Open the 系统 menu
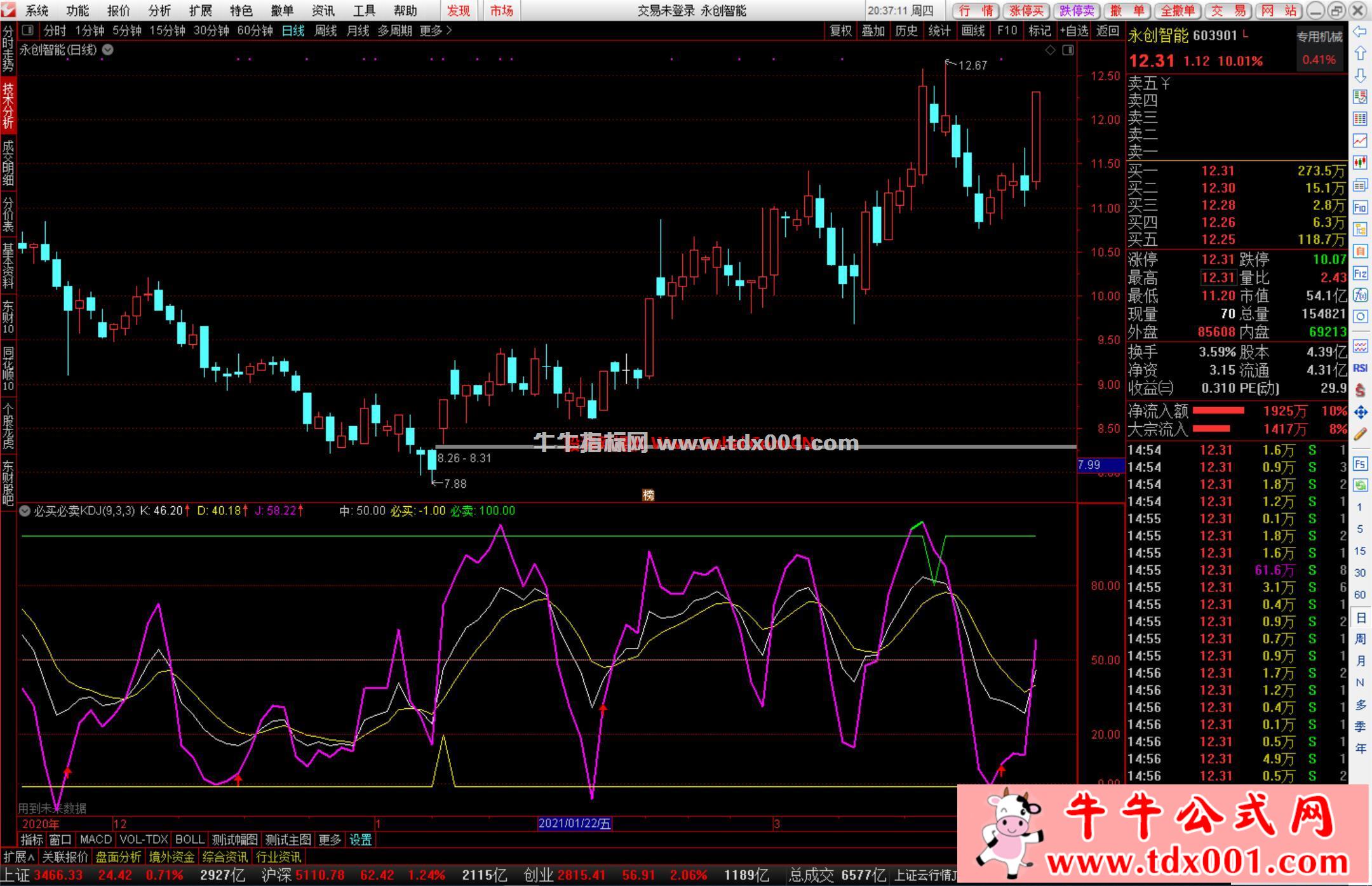 coord(37,11)
